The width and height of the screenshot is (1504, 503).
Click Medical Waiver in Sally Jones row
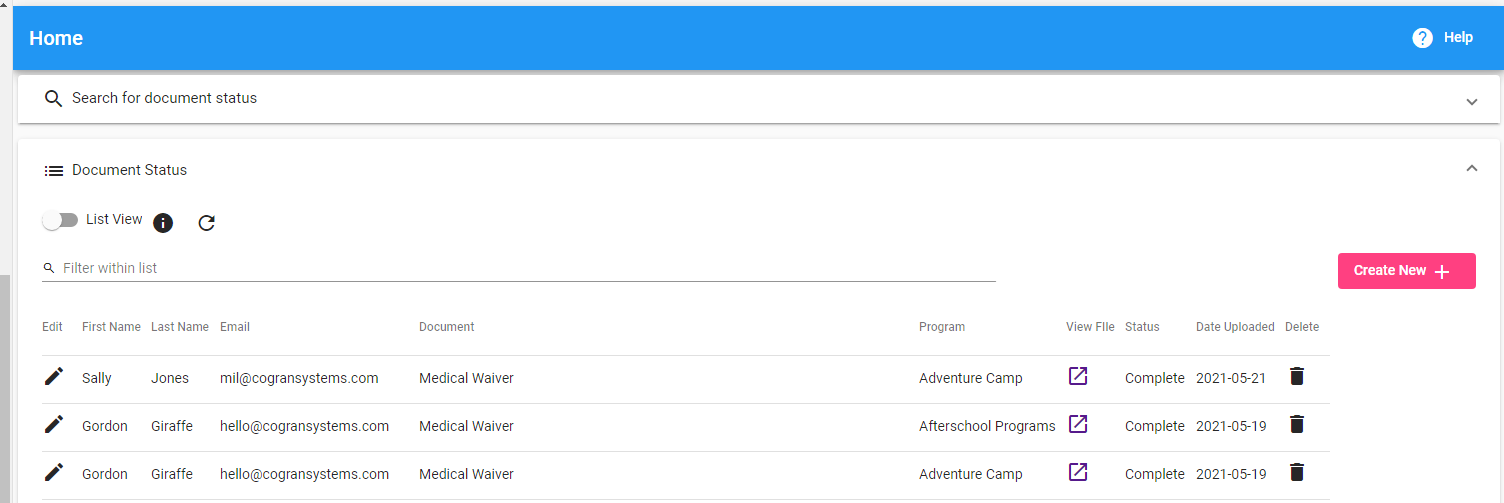[466, 378]
